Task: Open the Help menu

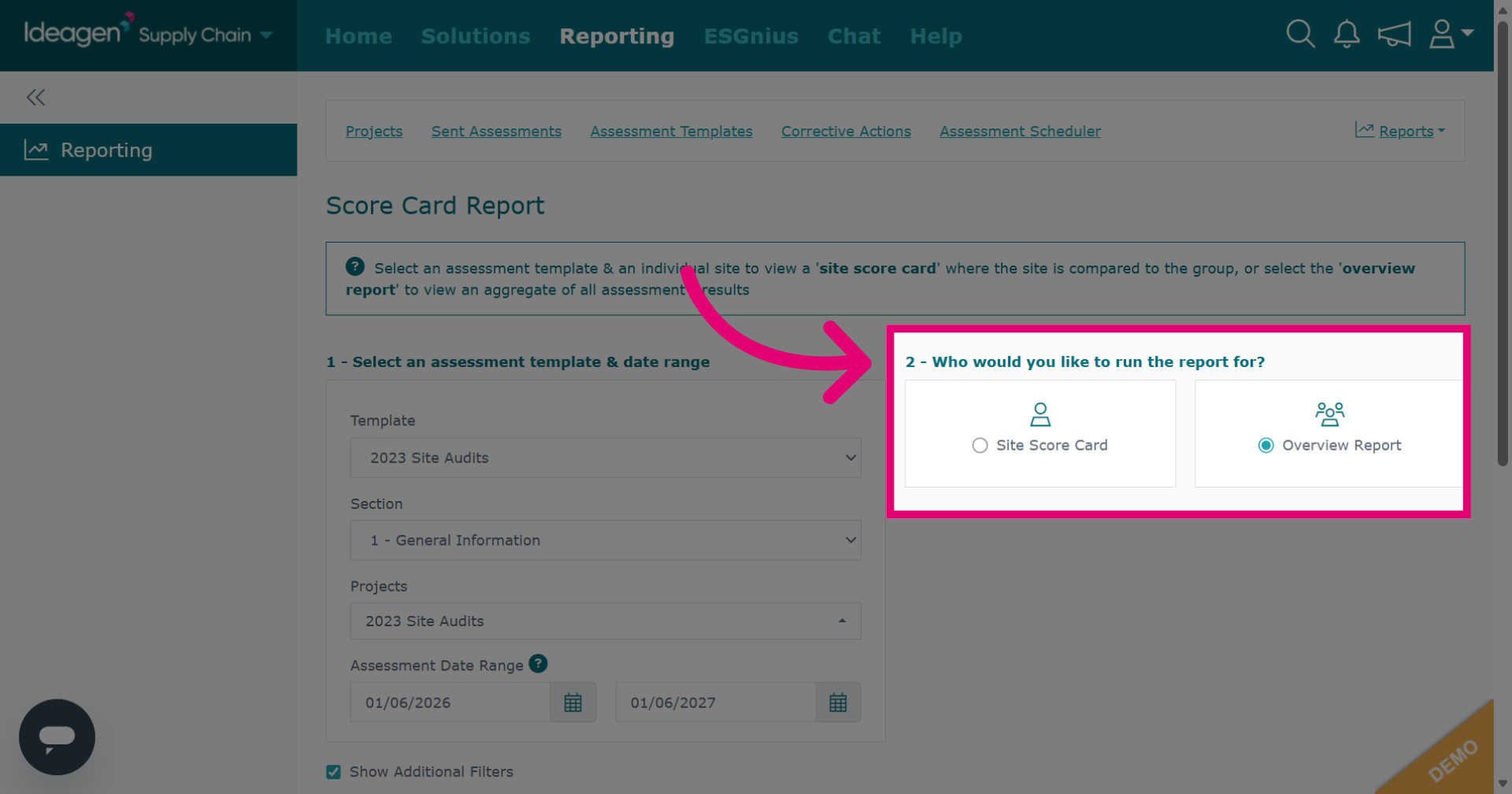Action: 936,36
